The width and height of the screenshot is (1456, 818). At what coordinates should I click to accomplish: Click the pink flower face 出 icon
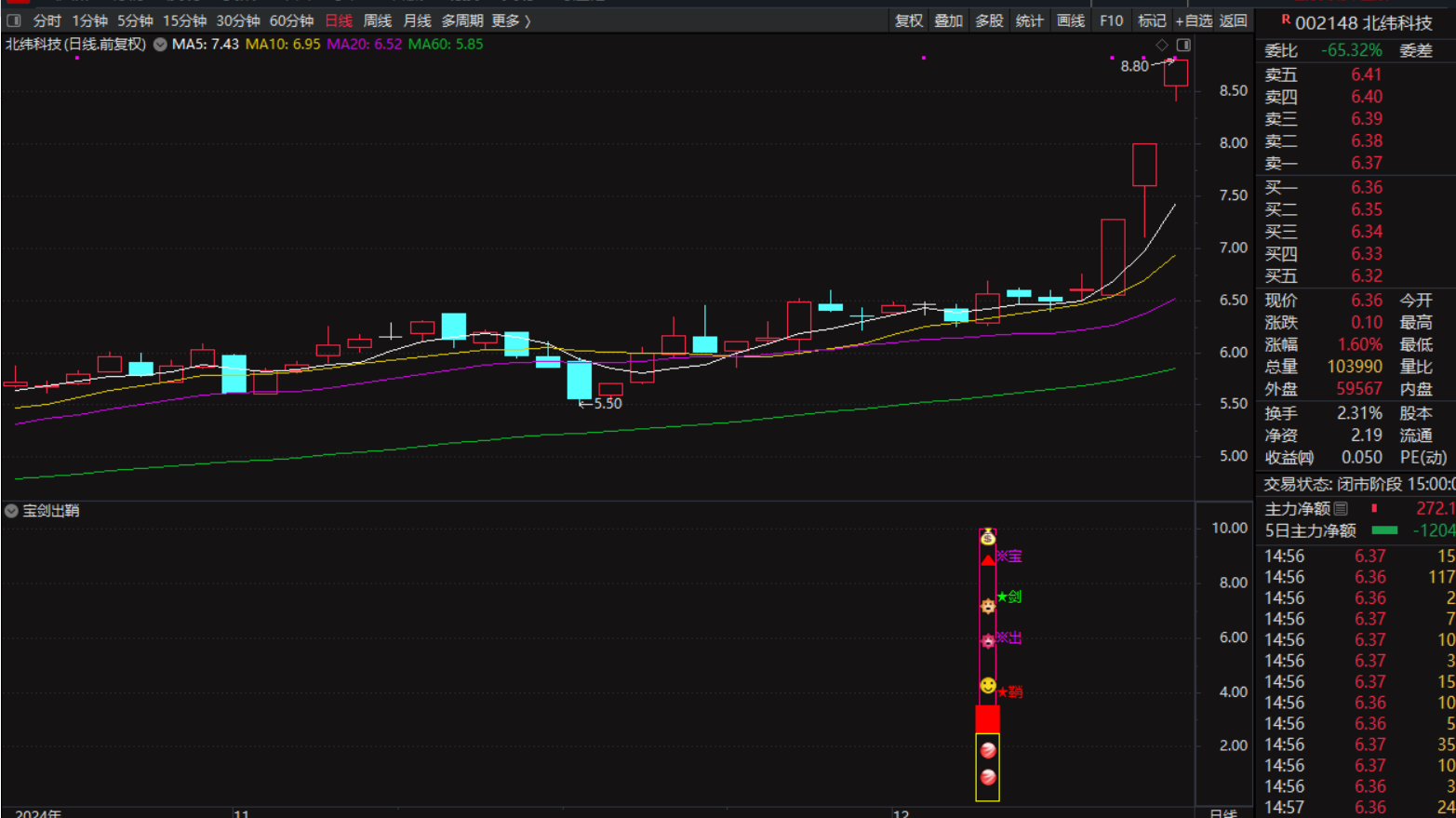pyautogui.click(x=987, y=640)
